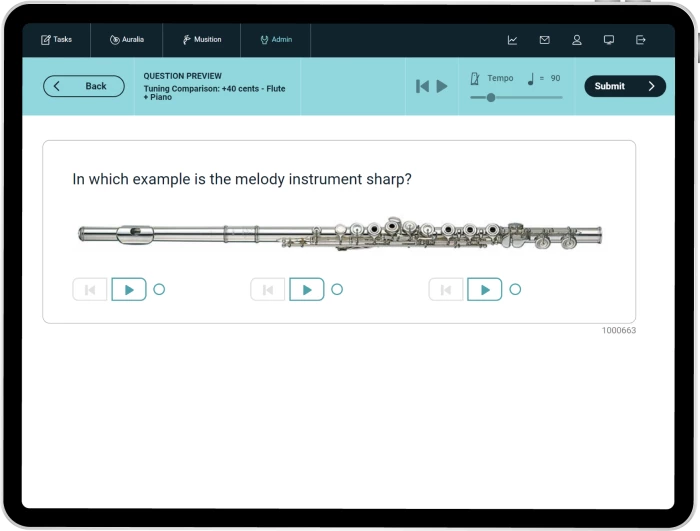This screenshot has width=700, height=531.
Task: Click the logout exit icon
Action: (x=641, y=40)
